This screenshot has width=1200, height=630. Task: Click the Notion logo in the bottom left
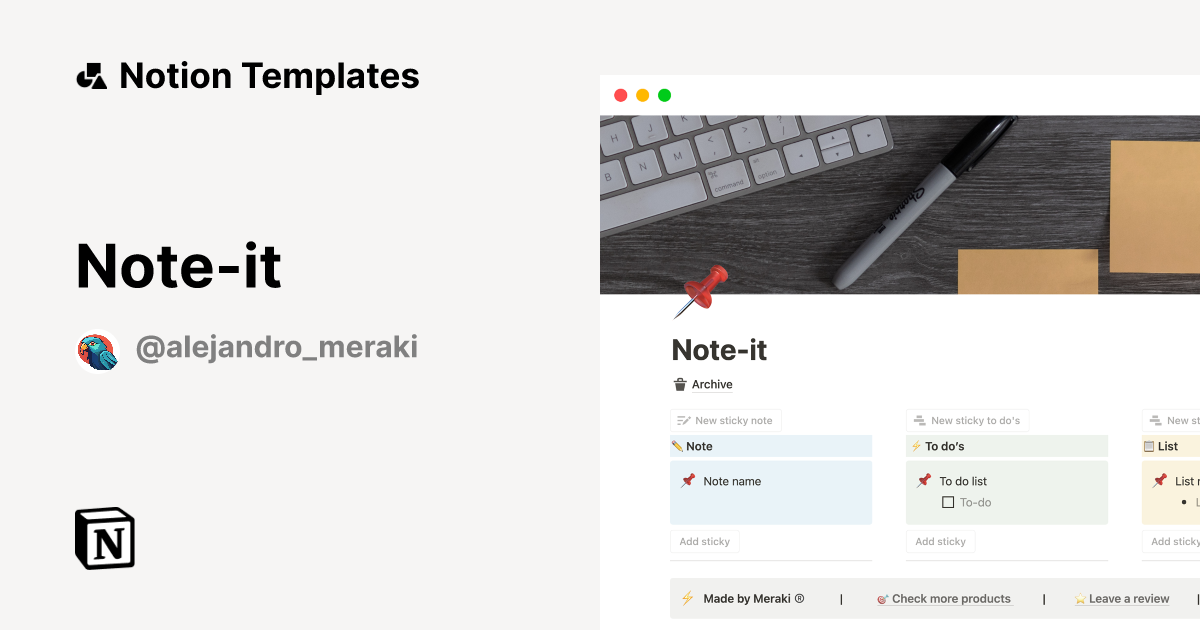(x=104, y=539)
